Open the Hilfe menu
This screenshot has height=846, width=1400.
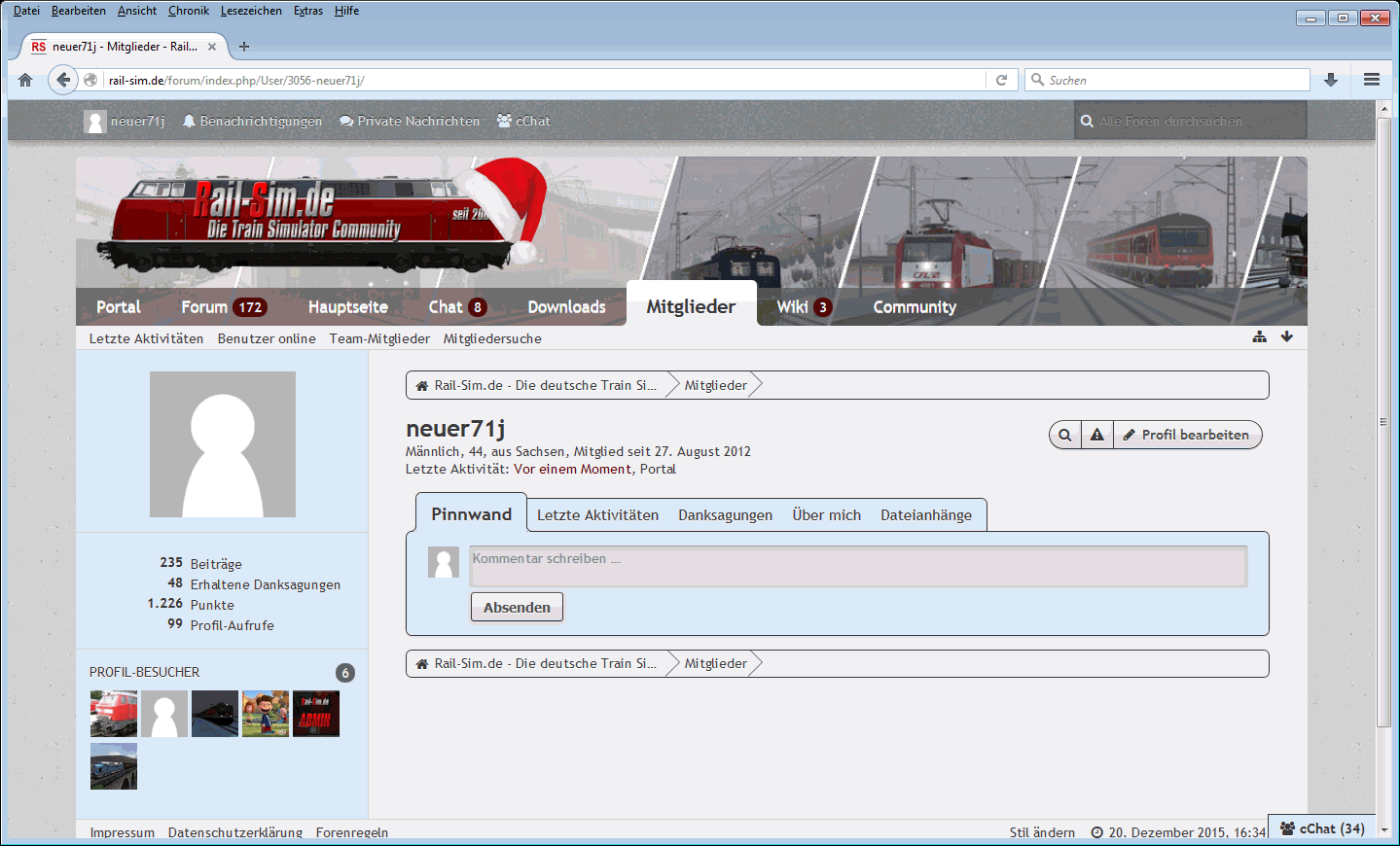click(347, 11)
